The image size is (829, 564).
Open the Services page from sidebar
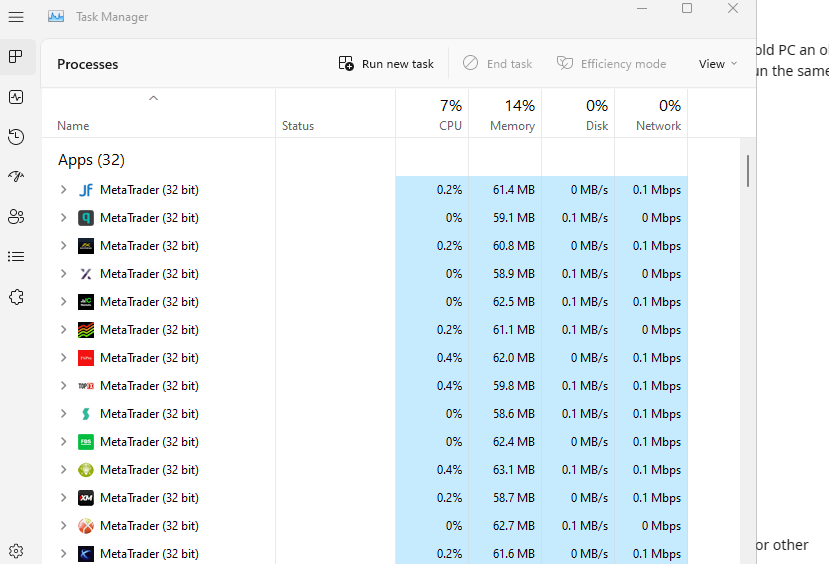(x=16, y=297)
